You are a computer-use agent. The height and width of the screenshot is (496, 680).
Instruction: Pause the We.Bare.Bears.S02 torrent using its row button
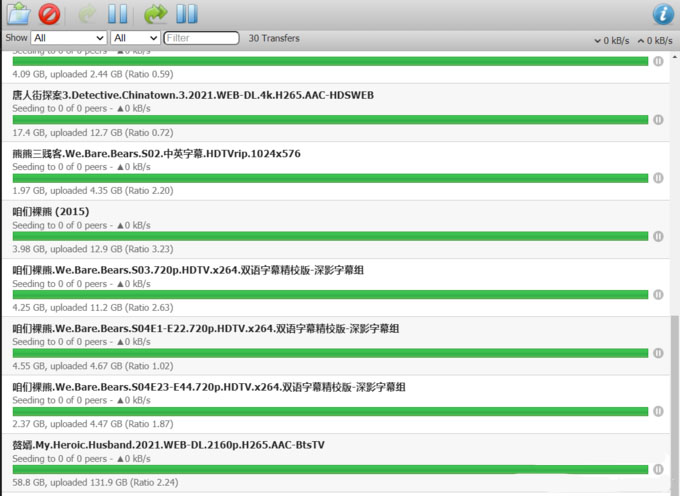[x=658, y=178]
